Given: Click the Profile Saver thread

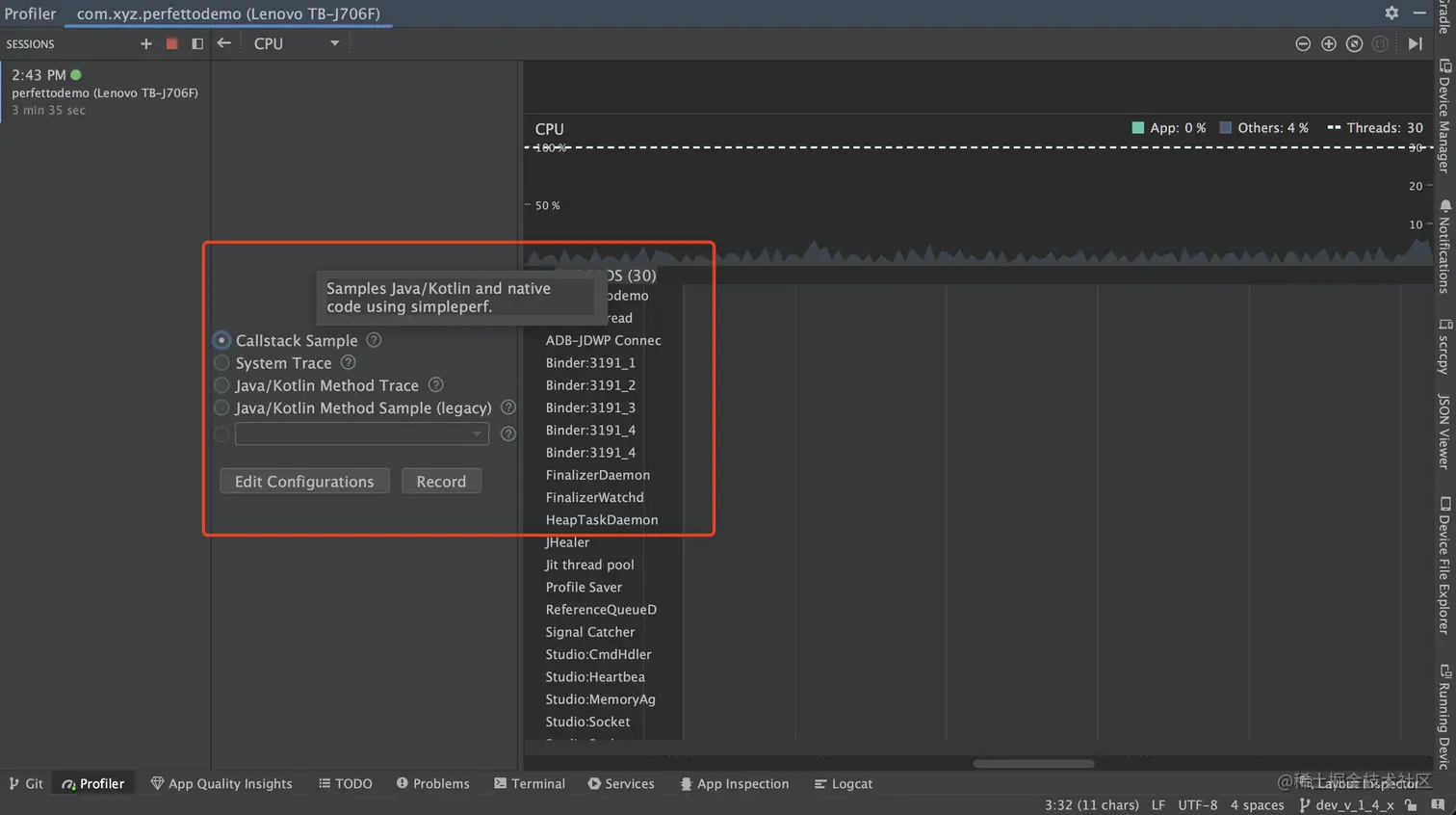Looking at the screenshot, I should [x=584, y=587].
